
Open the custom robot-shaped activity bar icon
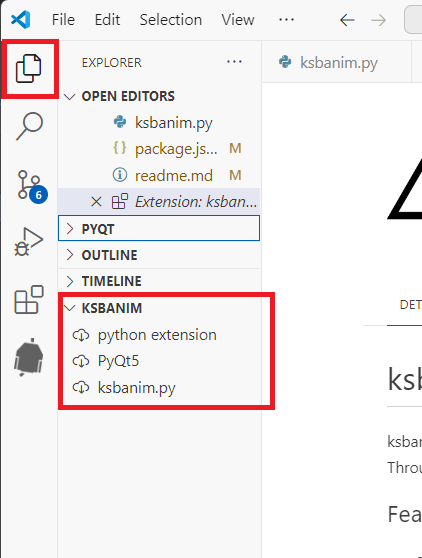tap(28, 357)
